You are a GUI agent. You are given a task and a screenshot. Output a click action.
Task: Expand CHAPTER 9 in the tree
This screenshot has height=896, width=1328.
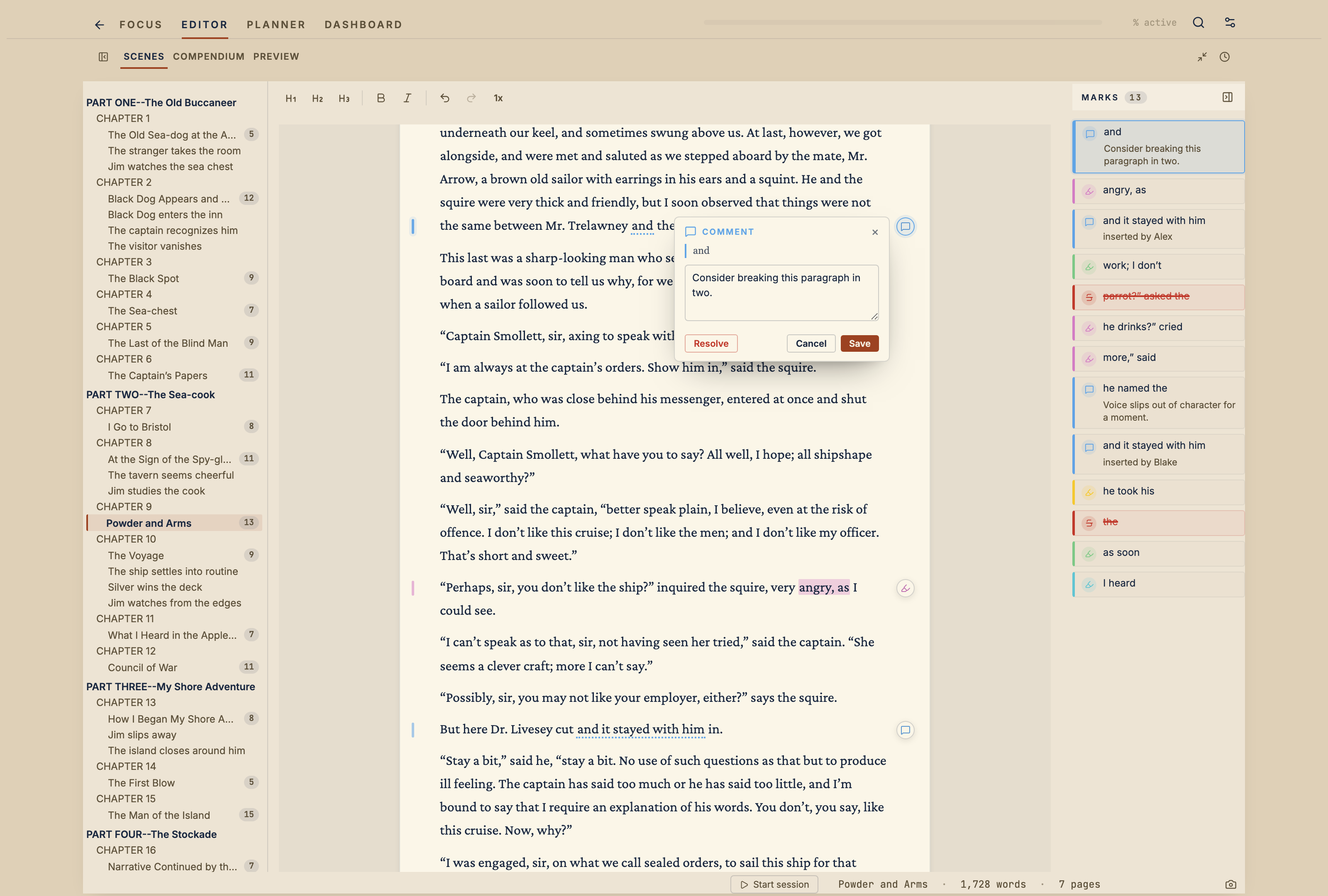(124, 506)
